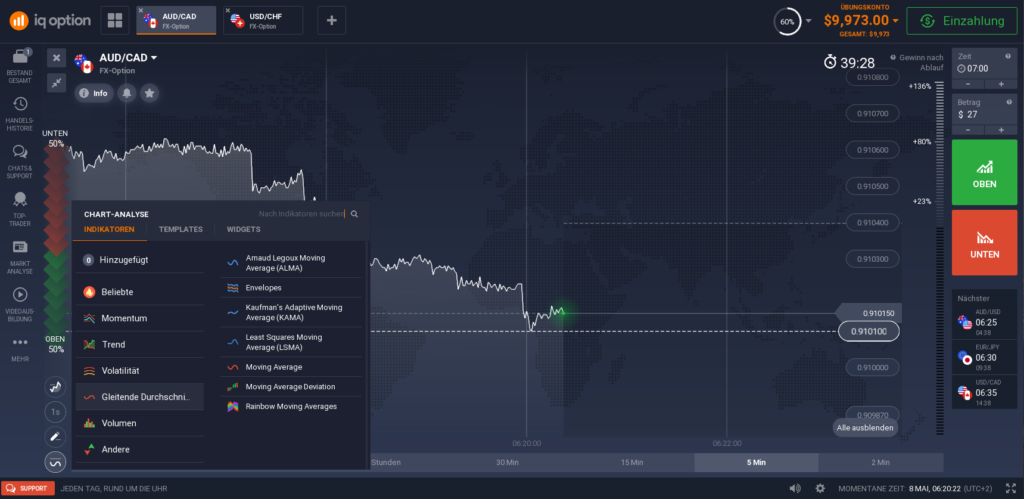Open Top-Trader leaderboard icon
The image size is (1024, 499).
(x=20, y=208)
